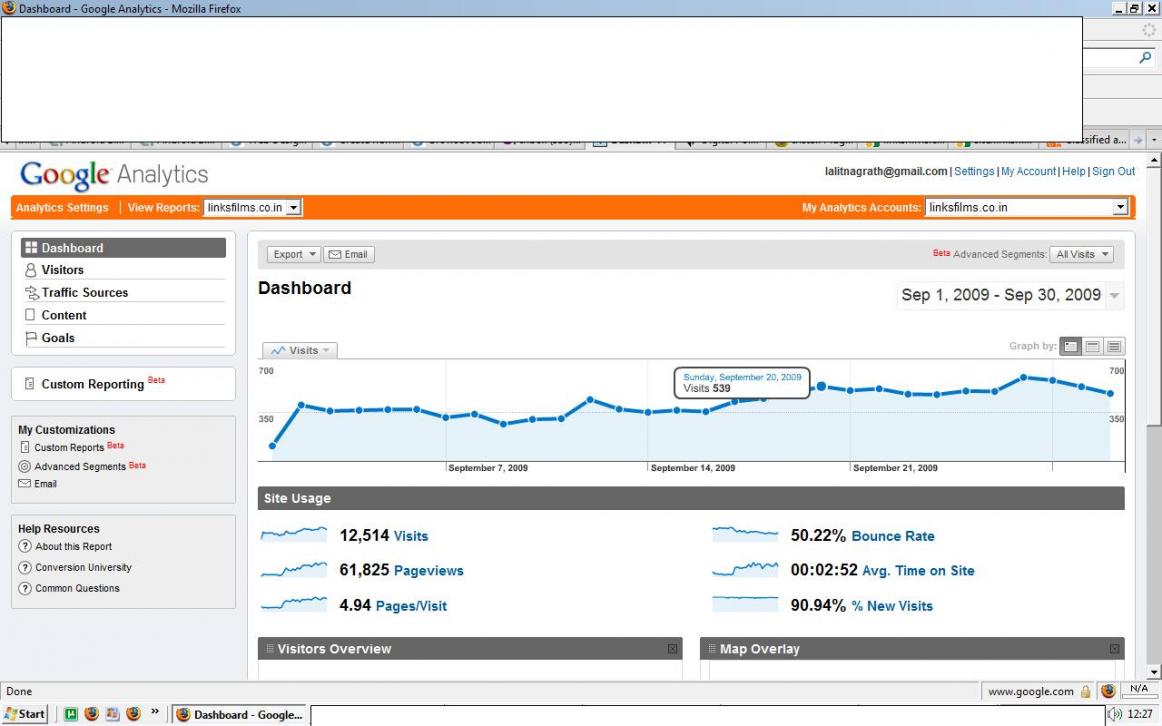Click the page vertical scrollbar
Image resolution: width=1162 pixels, height=726 pixels.
click(x=1154, y=415)
